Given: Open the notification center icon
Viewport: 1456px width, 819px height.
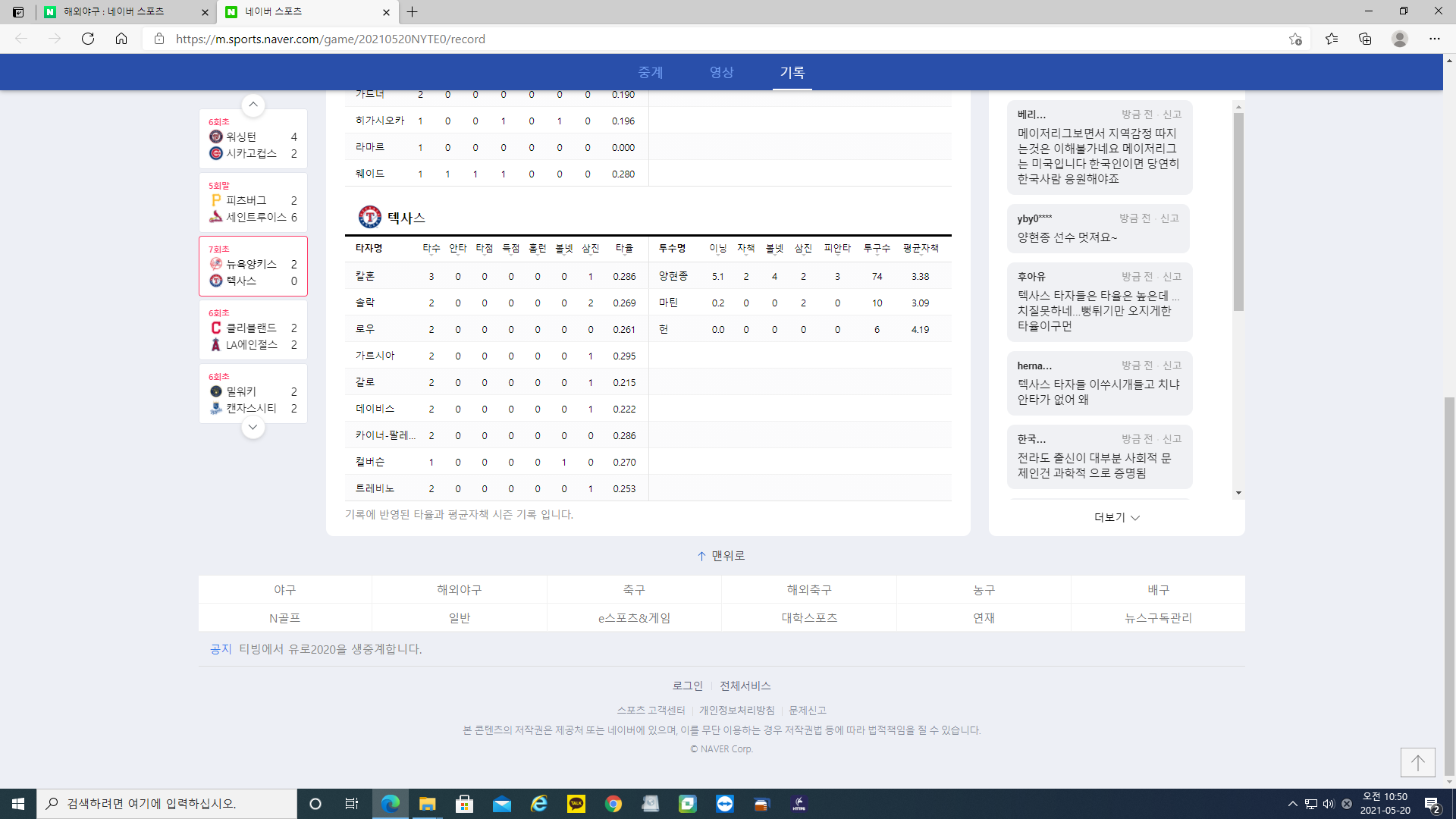Looking at the screenshot, I should click(x=1432, y=804).
